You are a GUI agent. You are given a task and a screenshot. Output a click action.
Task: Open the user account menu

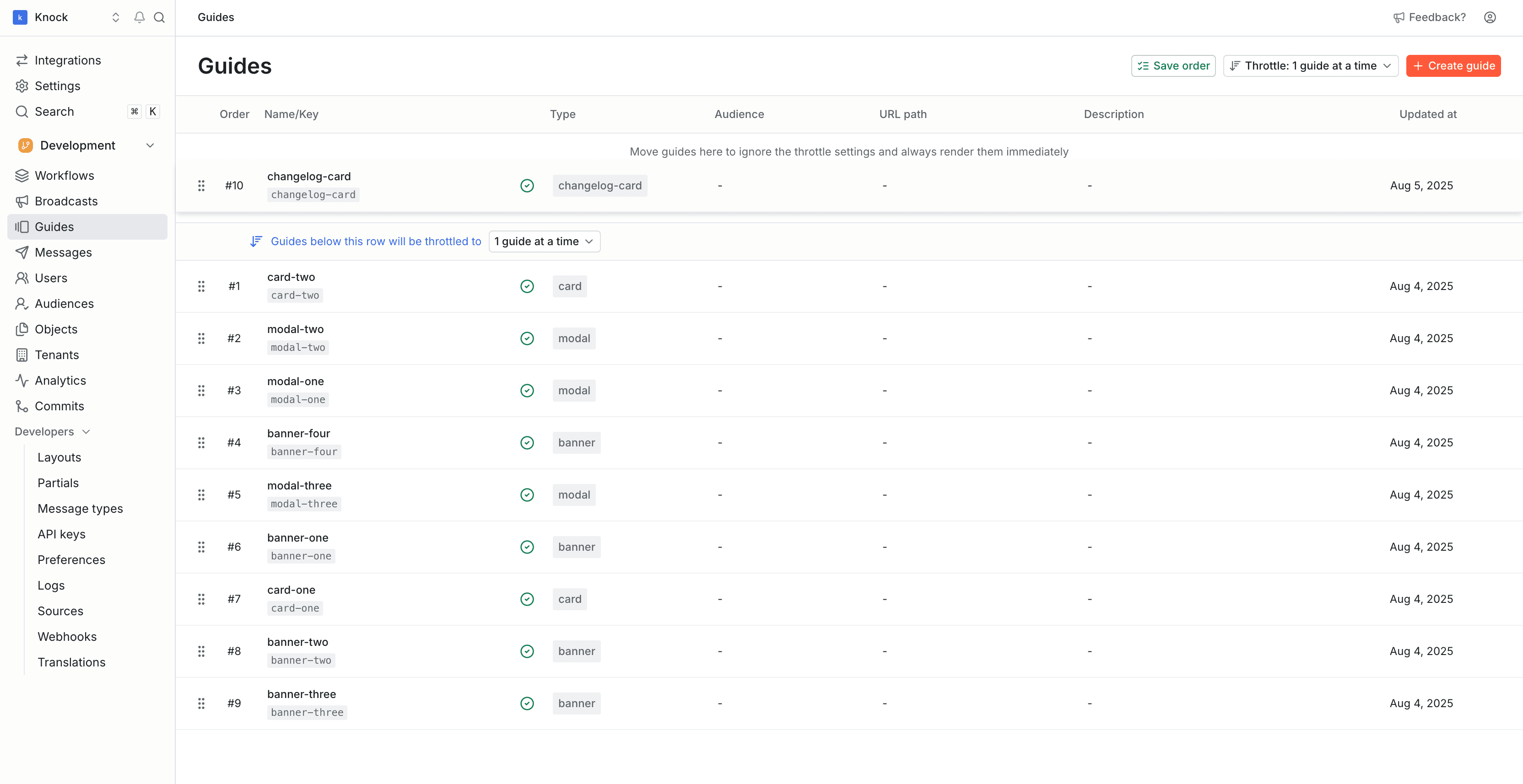[1489, 17]
